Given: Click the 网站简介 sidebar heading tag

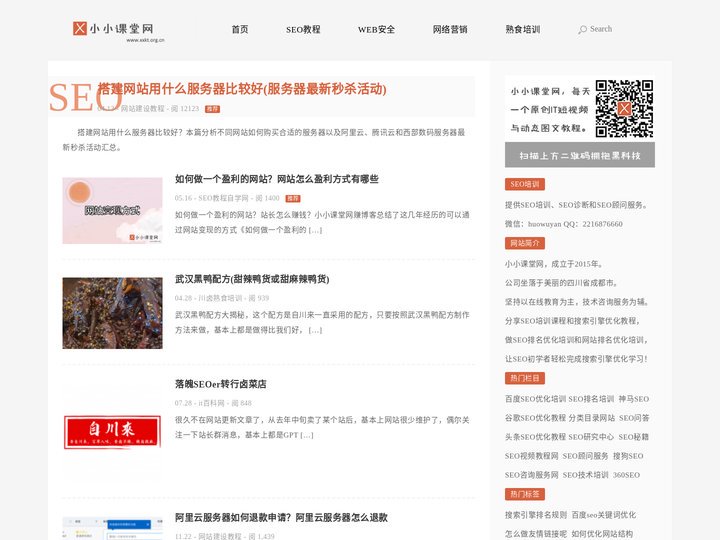Looking at the screenshot, I should click(x=525, y=243).
